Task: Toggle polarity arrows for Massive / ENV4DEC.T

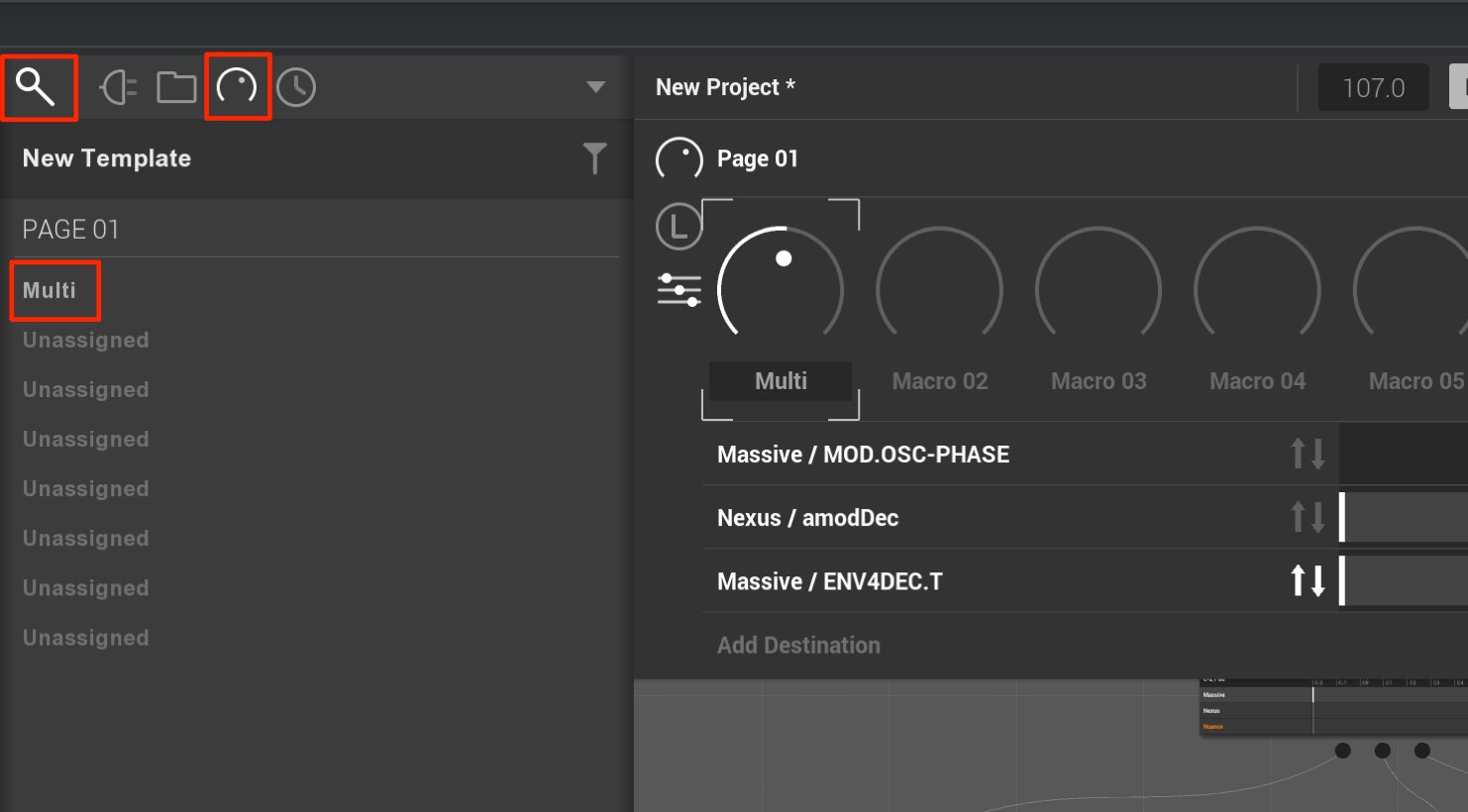Action: pyautogui.click(x=1308, y=580)
